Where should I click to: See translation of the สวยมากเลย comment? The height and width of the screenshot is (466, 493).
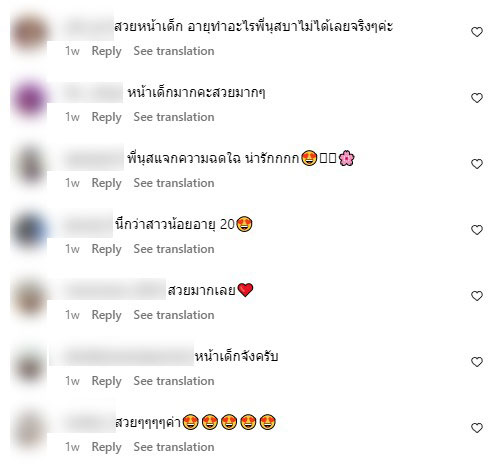(174, 315)
